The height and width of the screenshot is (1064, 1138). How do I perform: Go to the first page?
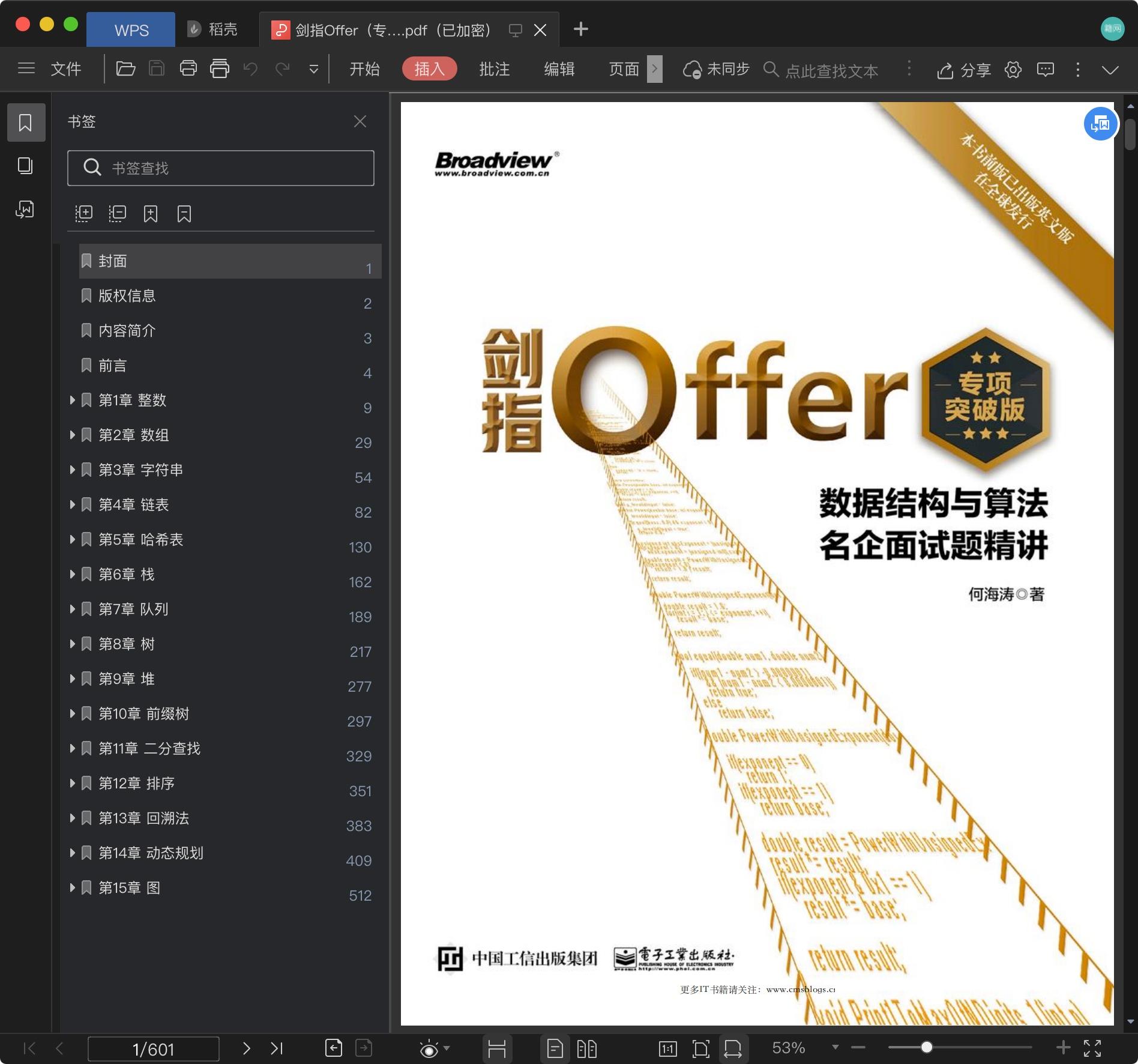(x=29, y=1048)
